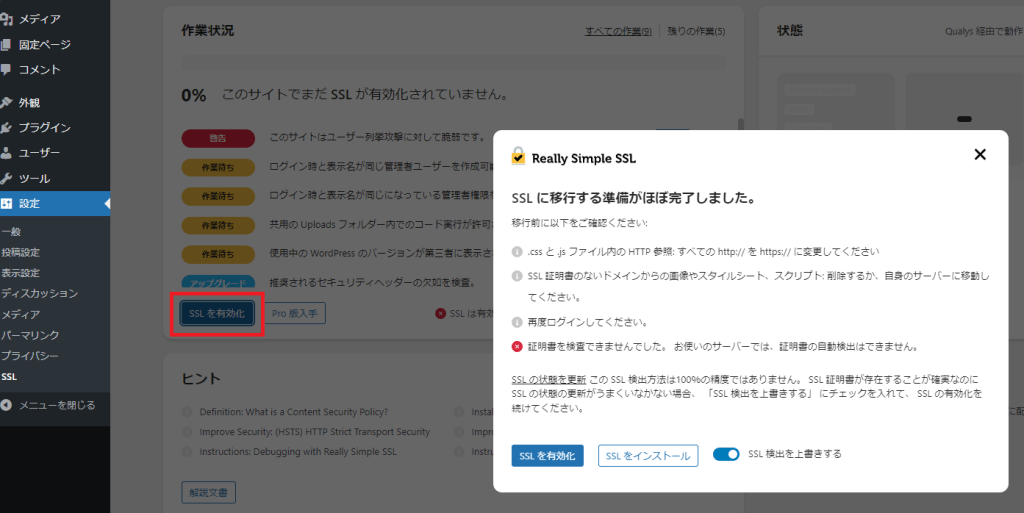The image size is (1024, 513).
Task: Click the Pro 版入手 button
Action: coord(294,313)
